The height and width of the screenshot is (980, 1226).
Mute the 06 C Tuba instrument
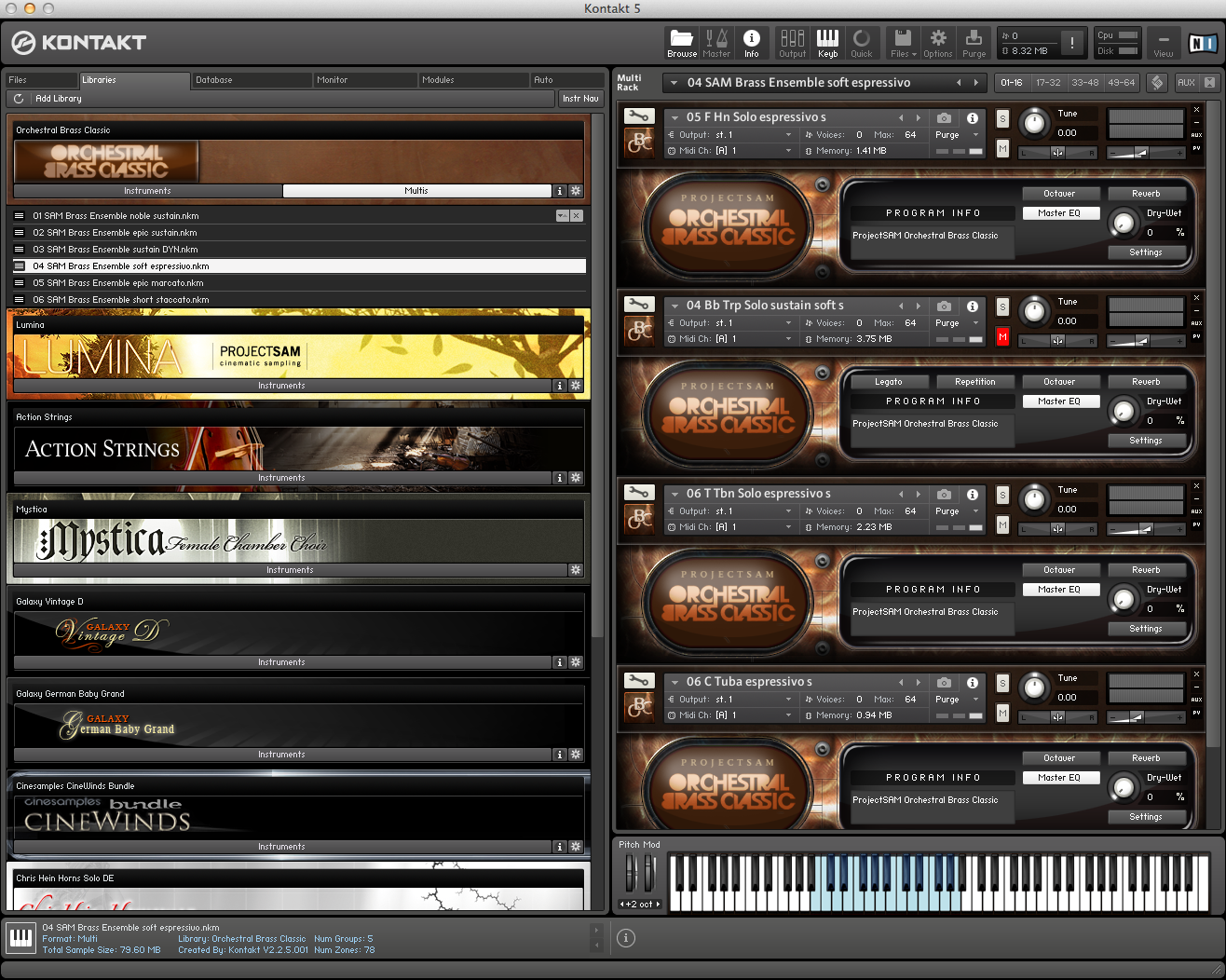tap(1002, 713)
